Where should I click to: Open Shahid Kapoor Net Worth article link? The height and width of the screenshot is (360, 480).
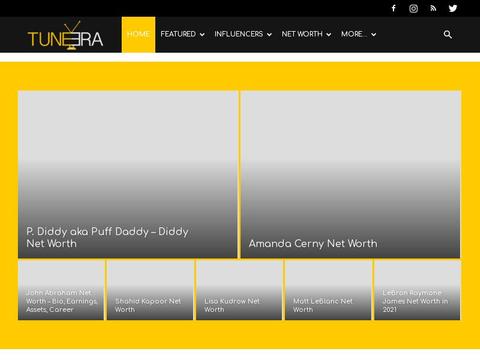pyautogui.click(x=148, y=305)
